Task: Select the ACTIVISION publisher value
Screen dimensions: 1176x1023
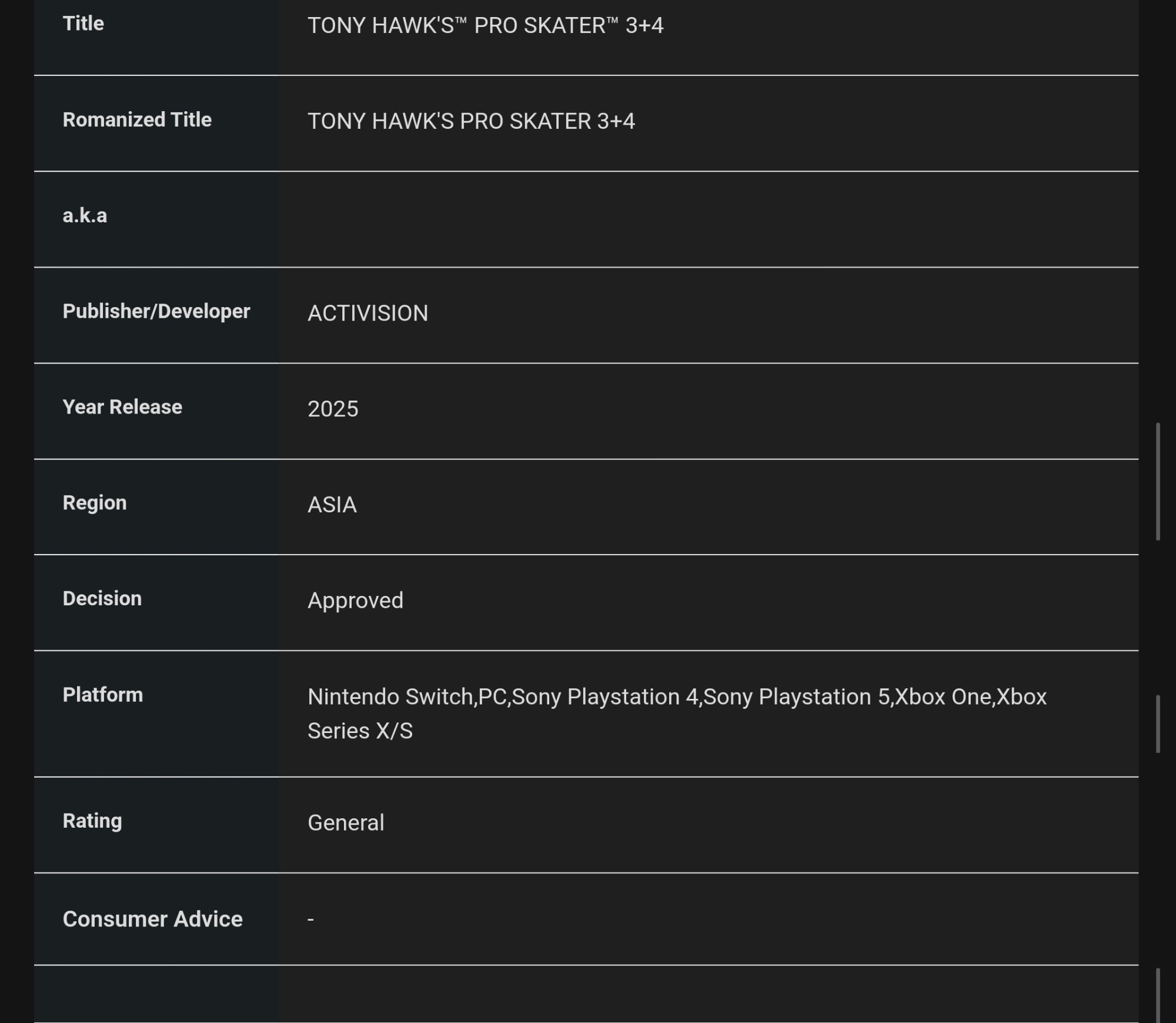Action: tap(368, 313)
